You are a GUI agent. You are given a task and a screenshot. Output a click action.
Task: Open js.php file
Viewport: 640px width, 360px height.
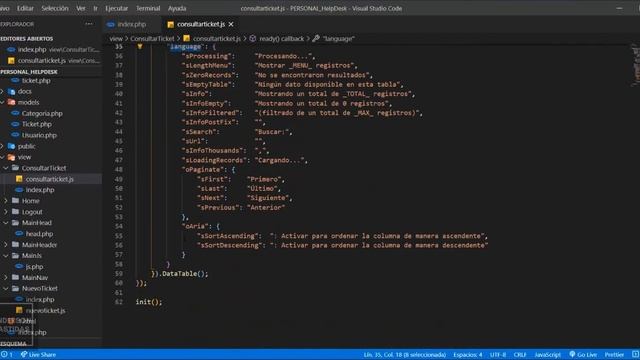(34, 267)
